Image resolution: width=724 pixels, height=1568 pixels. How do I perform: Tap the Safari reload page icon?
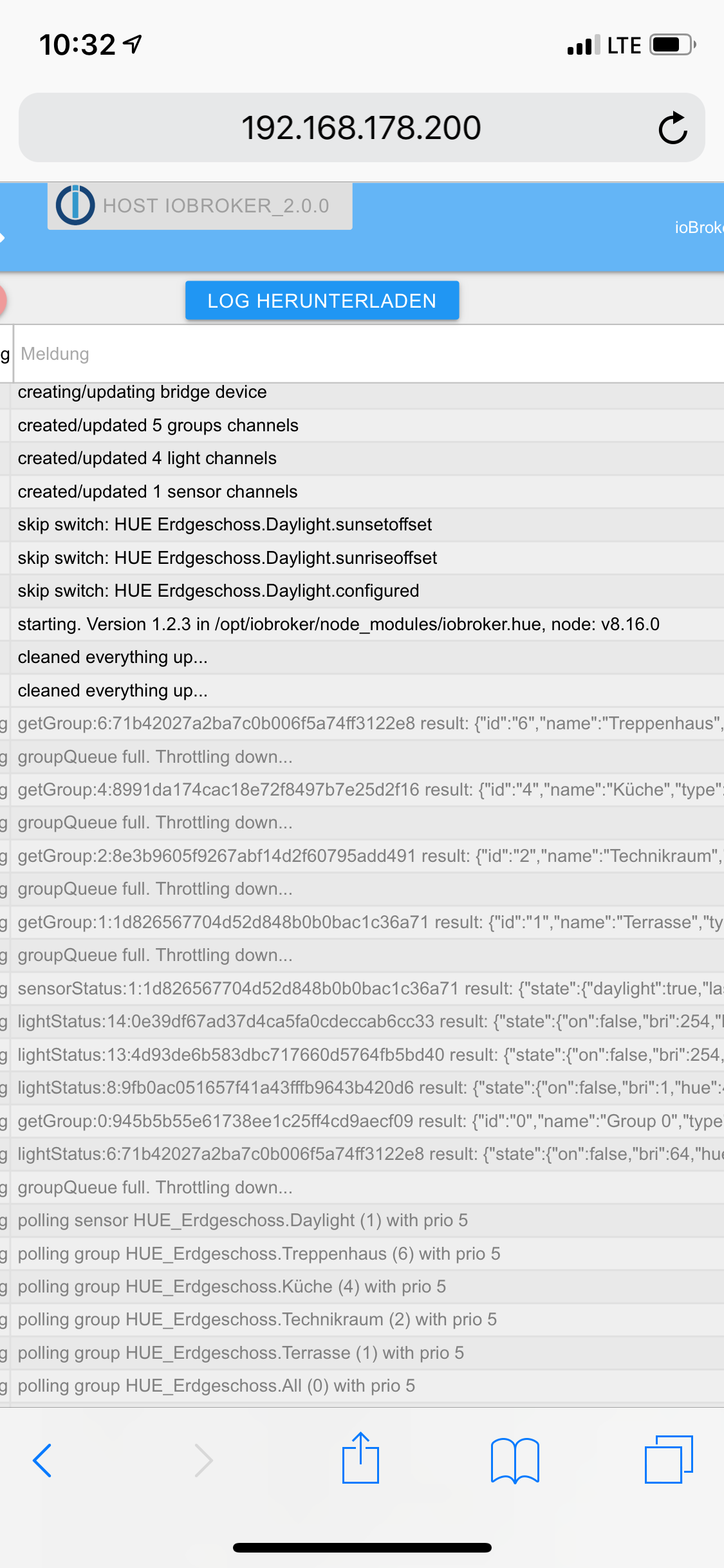pyautogui.click(x=673, y=127)
